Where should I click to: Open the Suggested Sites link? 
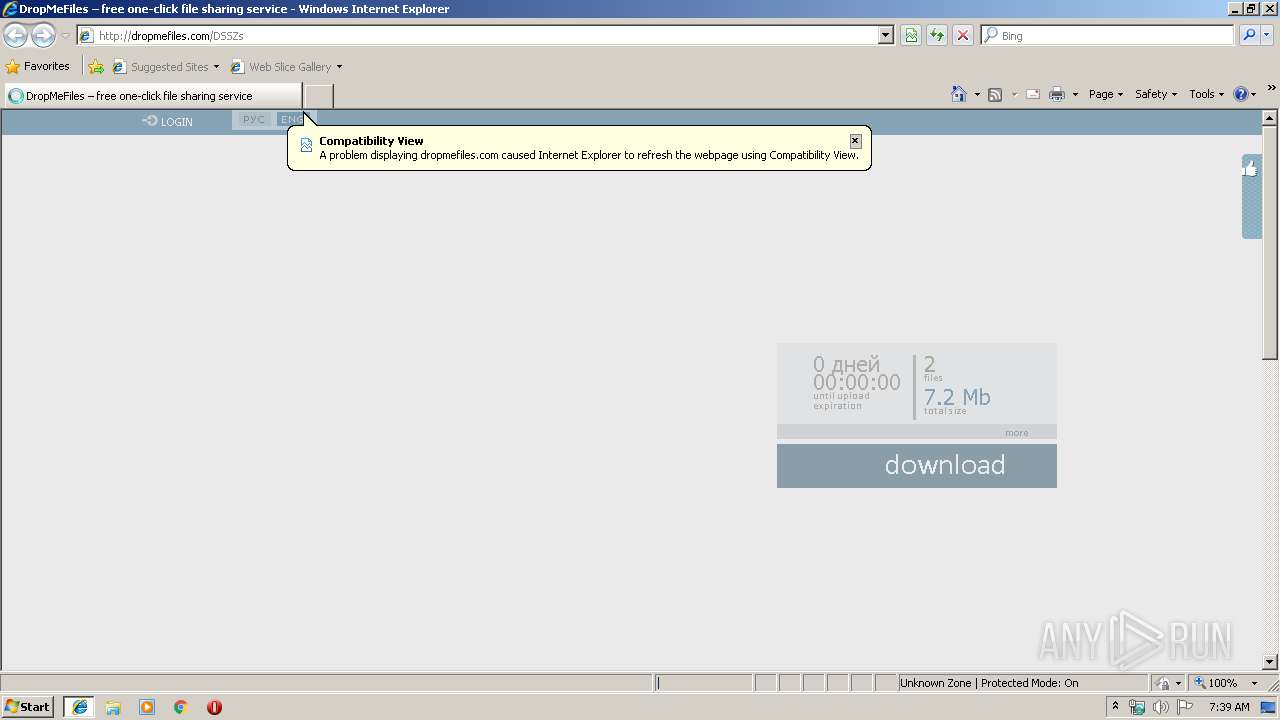(165, 67)
